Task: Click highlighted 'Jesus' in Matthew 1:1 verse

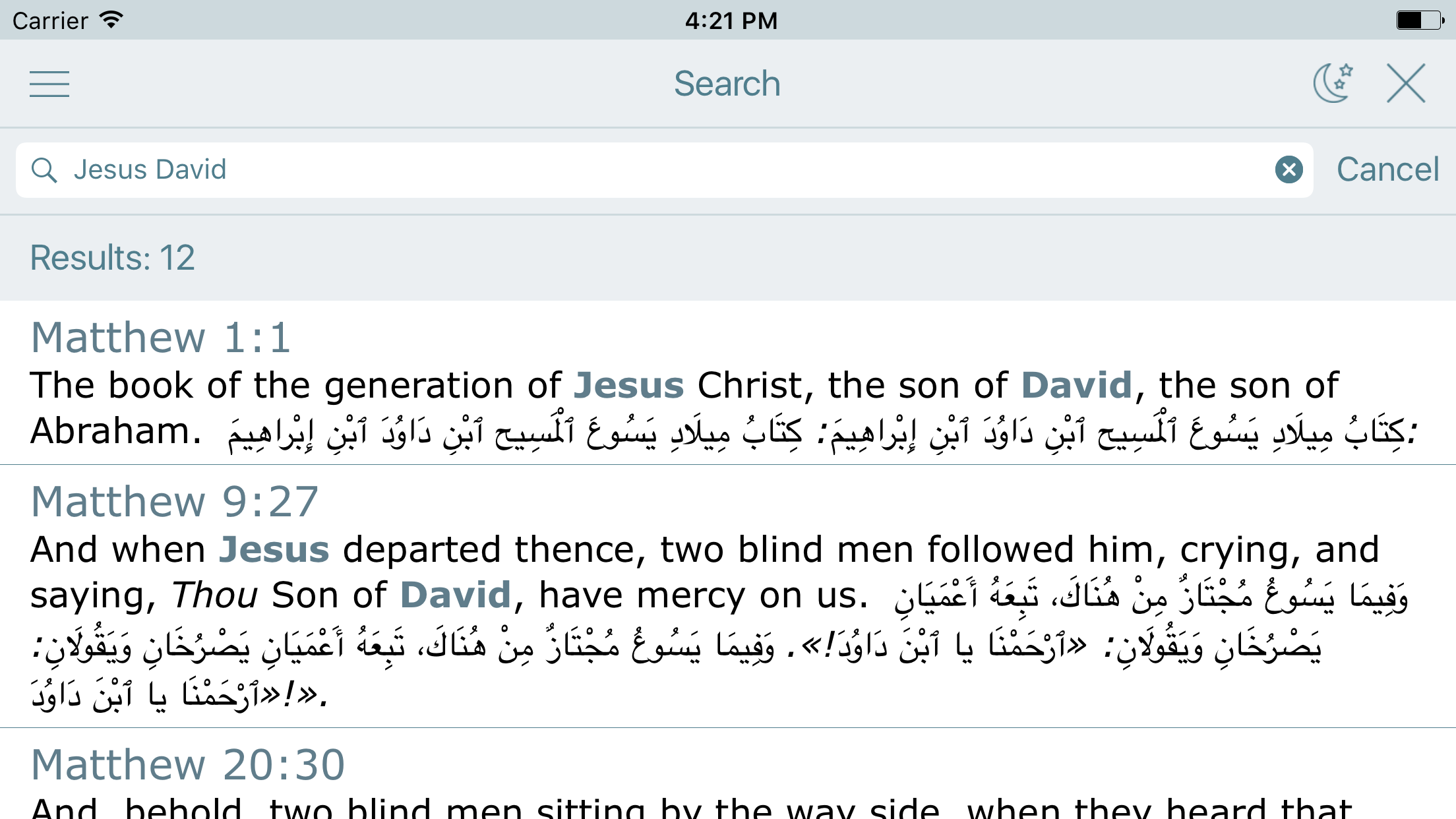Action: pos(628,385)
